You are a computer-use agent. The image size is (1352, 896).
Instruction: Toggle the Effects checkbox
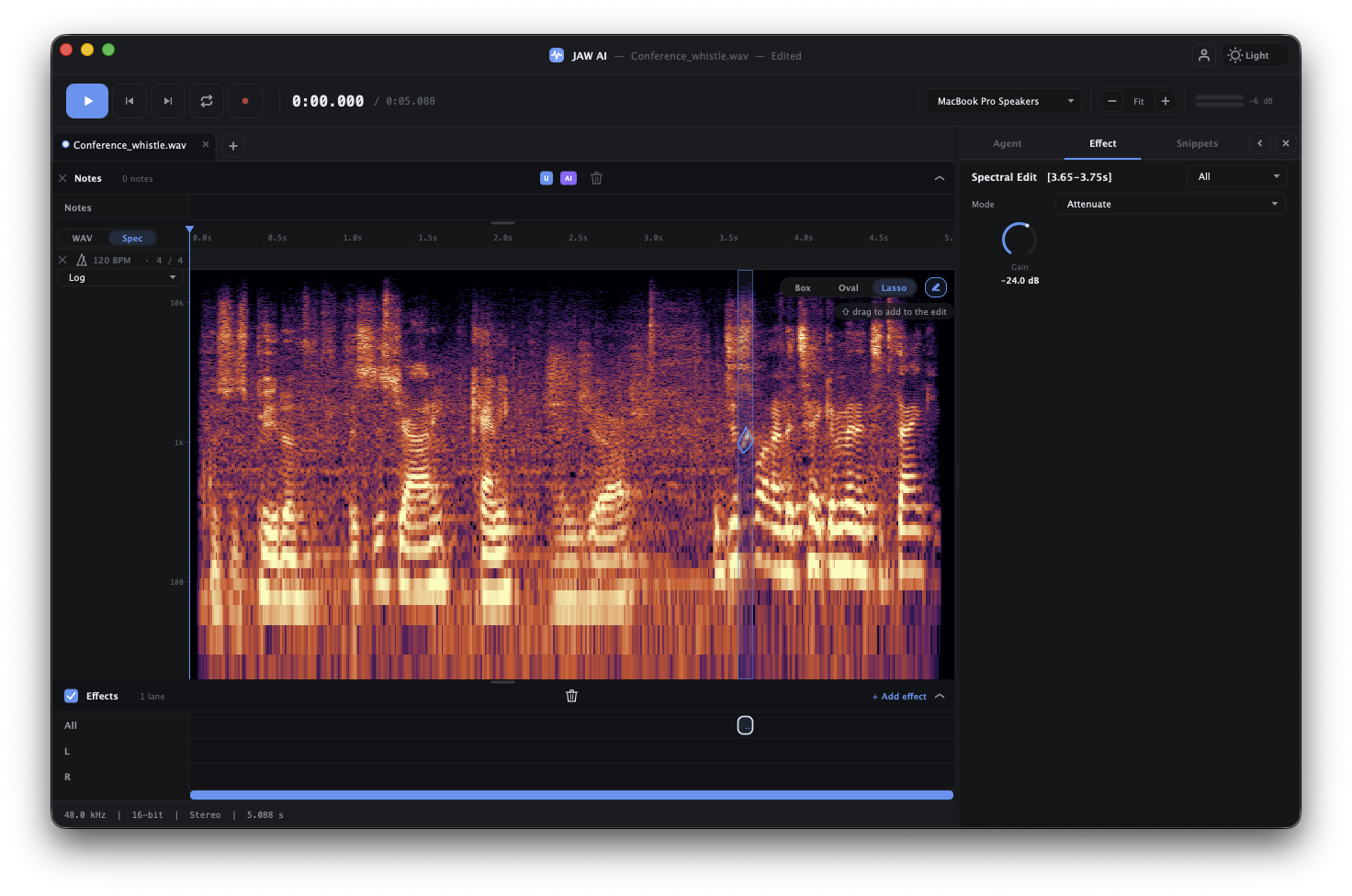click(x=71, y=696)
